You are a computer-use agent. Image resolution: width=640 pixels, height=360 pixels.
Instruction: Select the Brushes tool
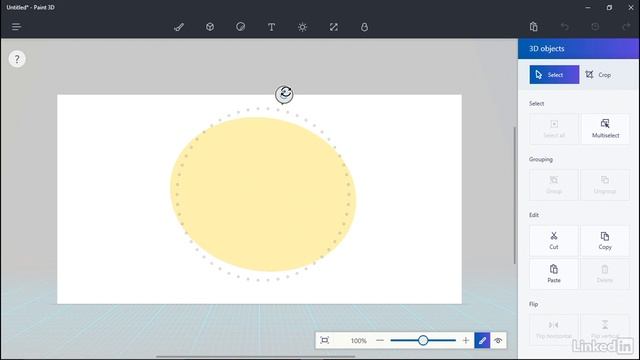179,27
